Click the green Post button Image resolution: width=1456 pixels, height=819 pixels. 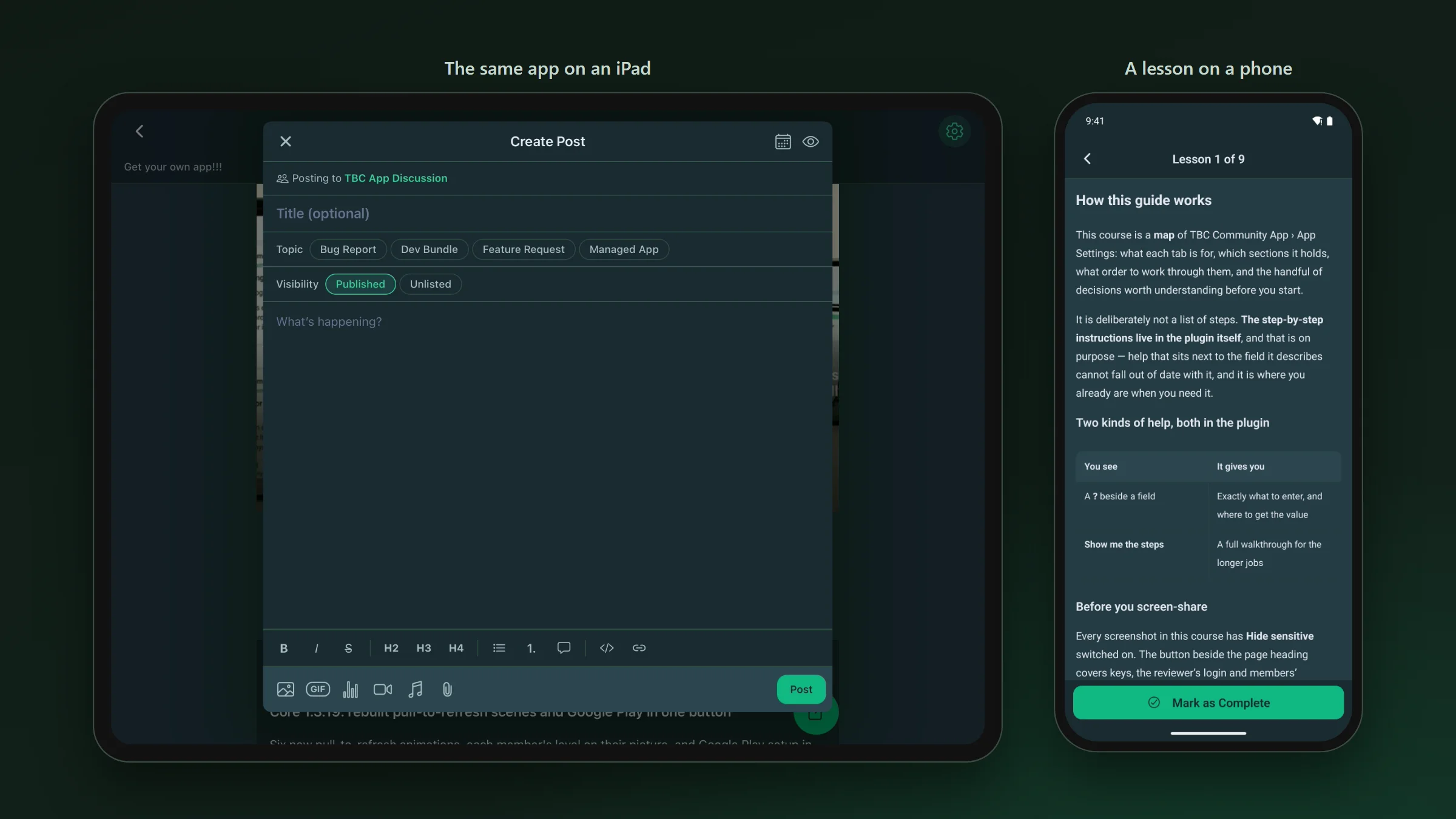point(801,689)
